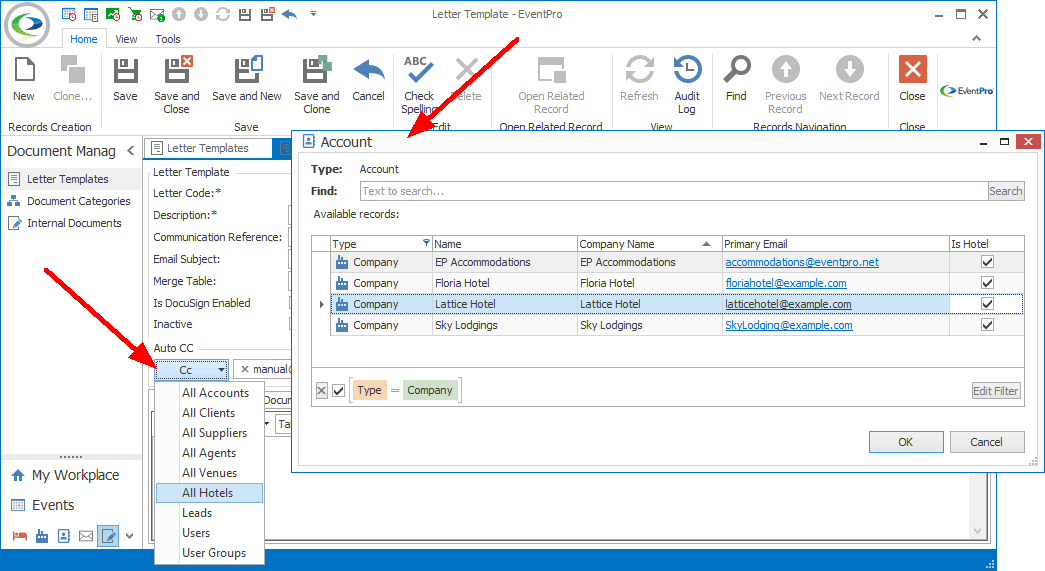Choose All Venues from the list
The image size is (1045, 571).
click(x=209, y=473)
